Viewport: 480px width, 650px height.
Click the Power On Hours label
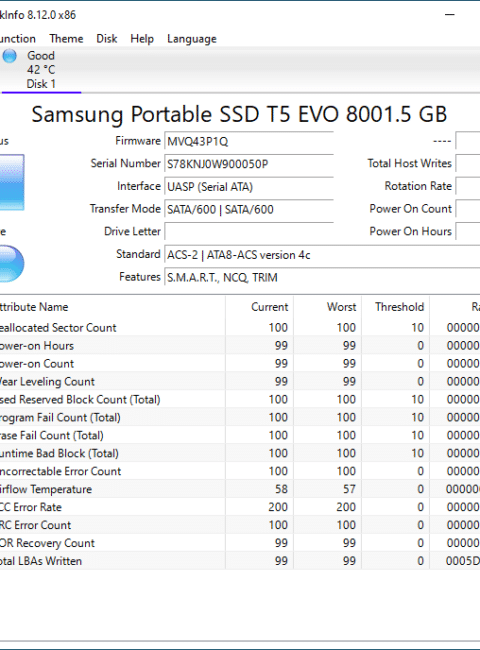click(411, 231)
